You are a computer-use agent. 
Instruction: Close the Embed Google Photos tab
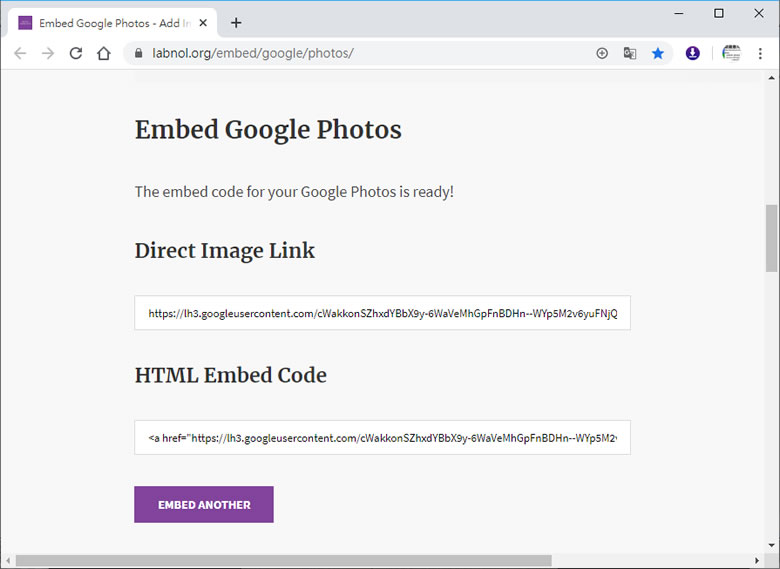203,23
